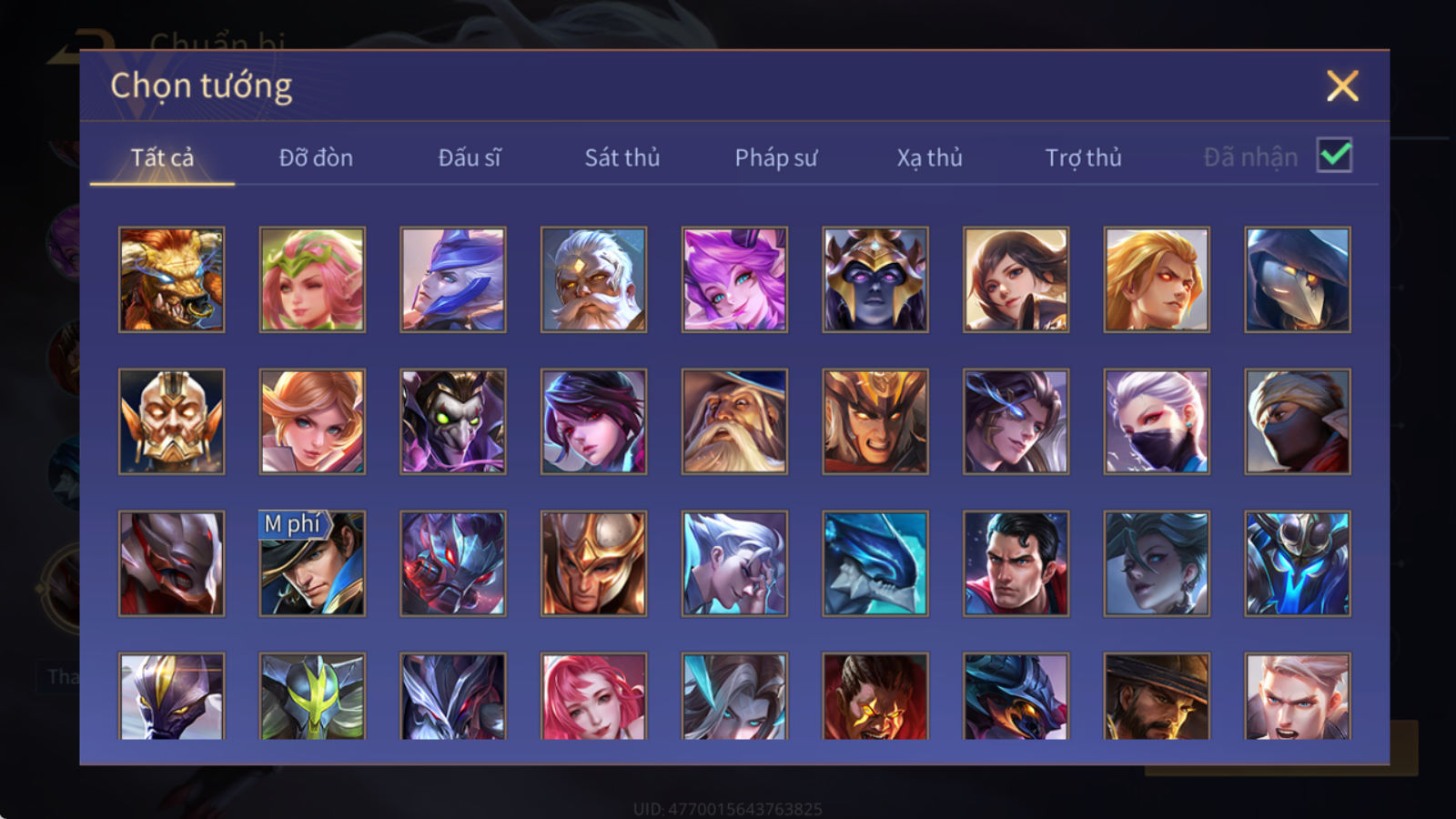Viewport: 1456px width, 819px height.
Task: View the Đấu sĩ hero list
Action: pos(470,157)
